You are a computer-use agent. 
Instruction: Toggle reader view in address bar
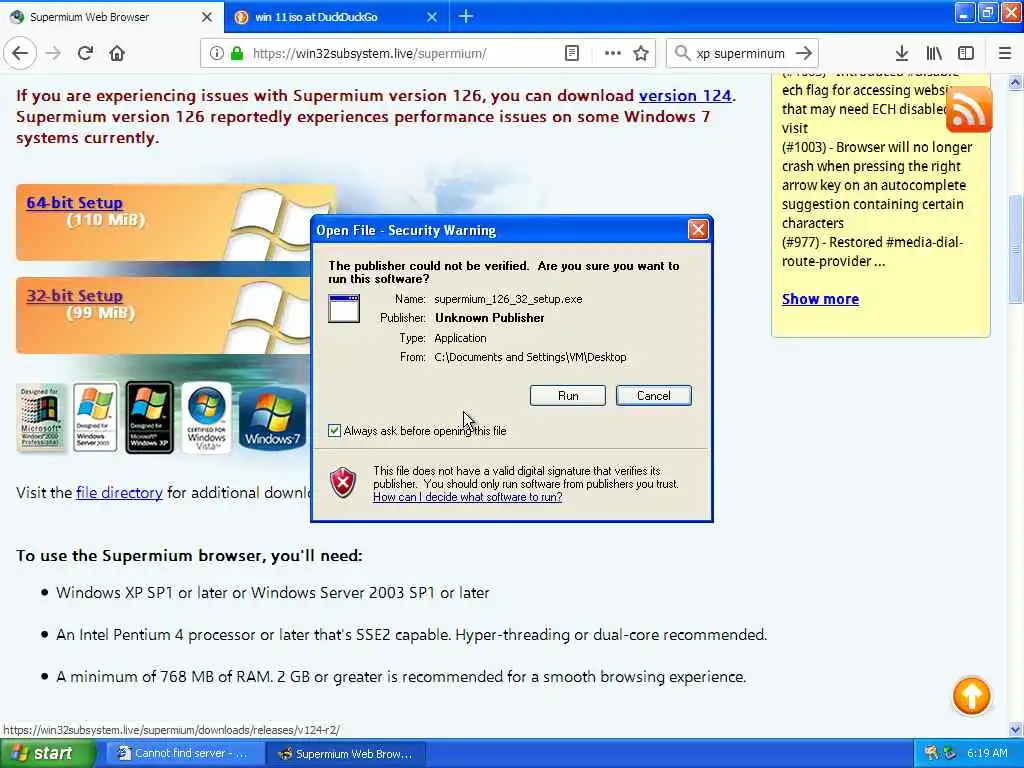click(x=571, y=54)
